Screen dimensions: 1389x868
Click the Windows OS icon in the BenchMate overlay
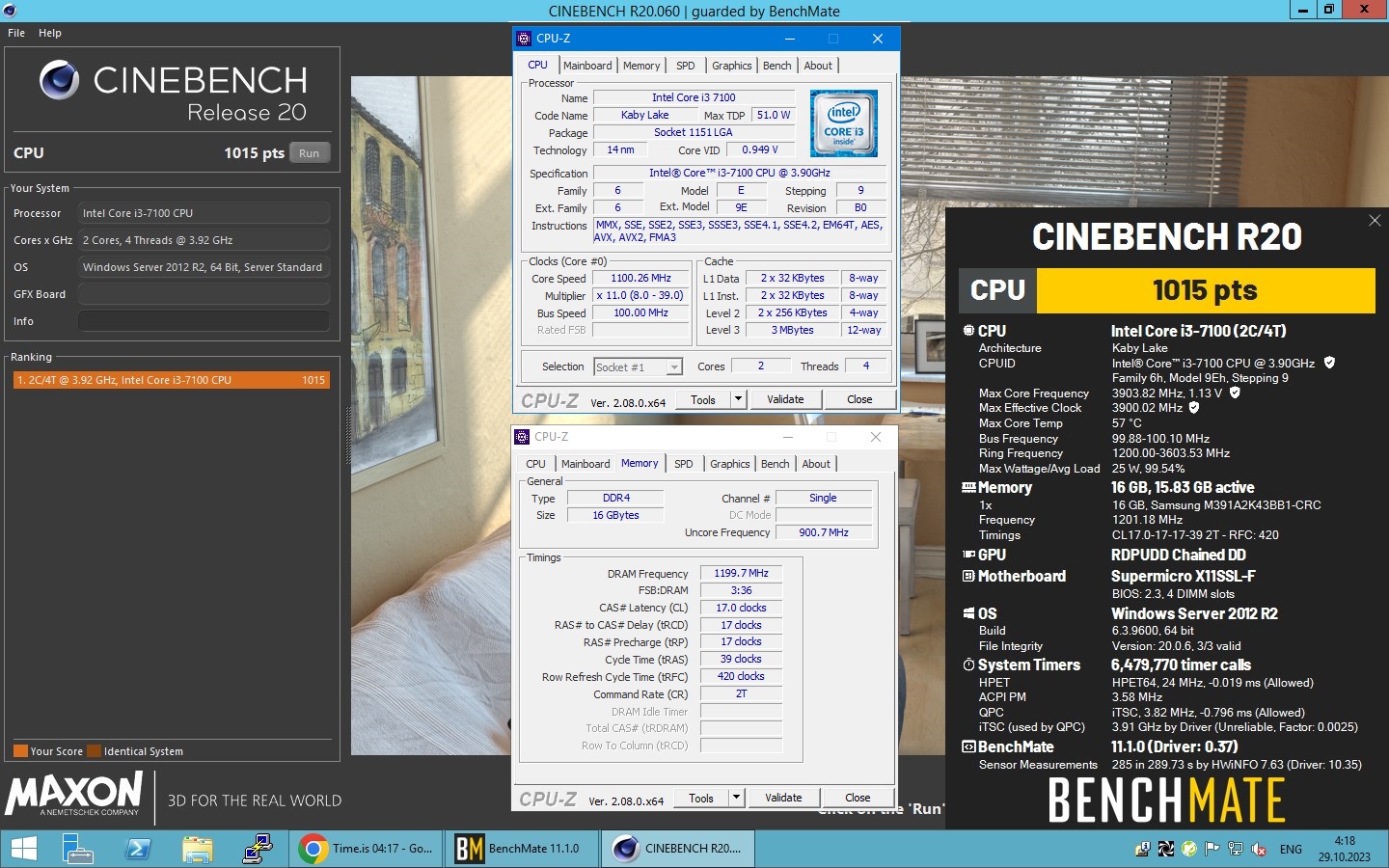point(968,613)
